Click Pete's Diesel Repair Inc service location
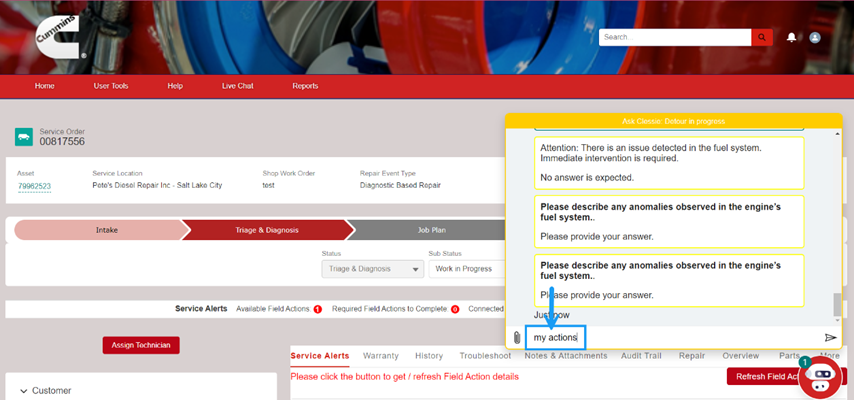854x400 pixels. 157,185
